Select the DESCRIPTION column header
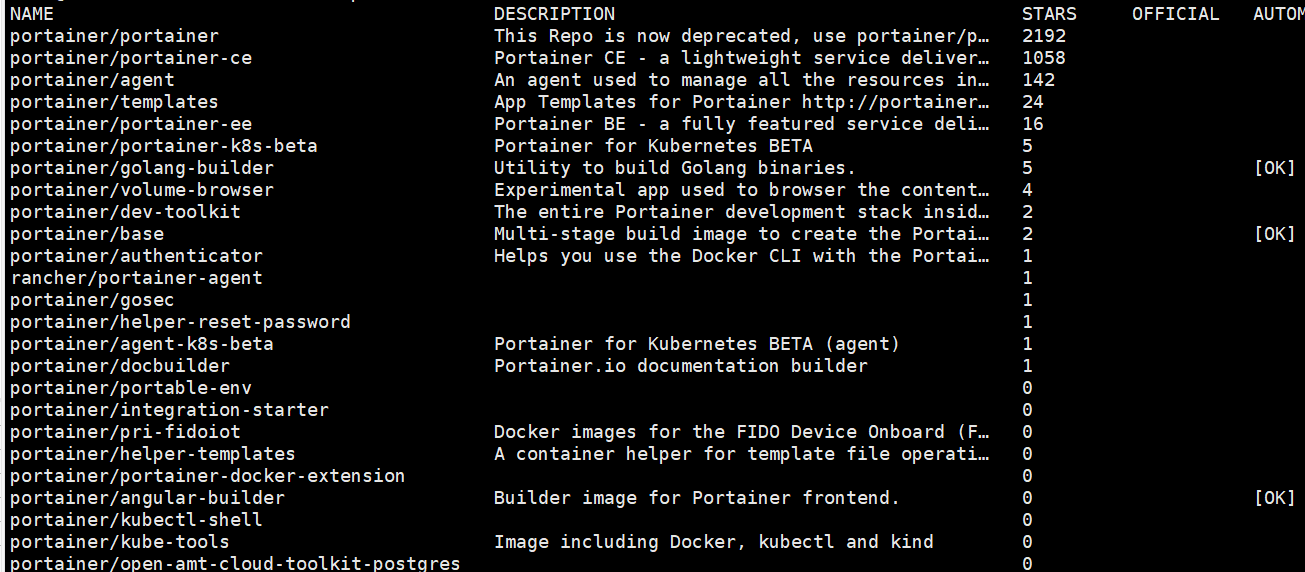This screenshot has height=572, width=1305. pyautogui.click(x=554, y=14)
